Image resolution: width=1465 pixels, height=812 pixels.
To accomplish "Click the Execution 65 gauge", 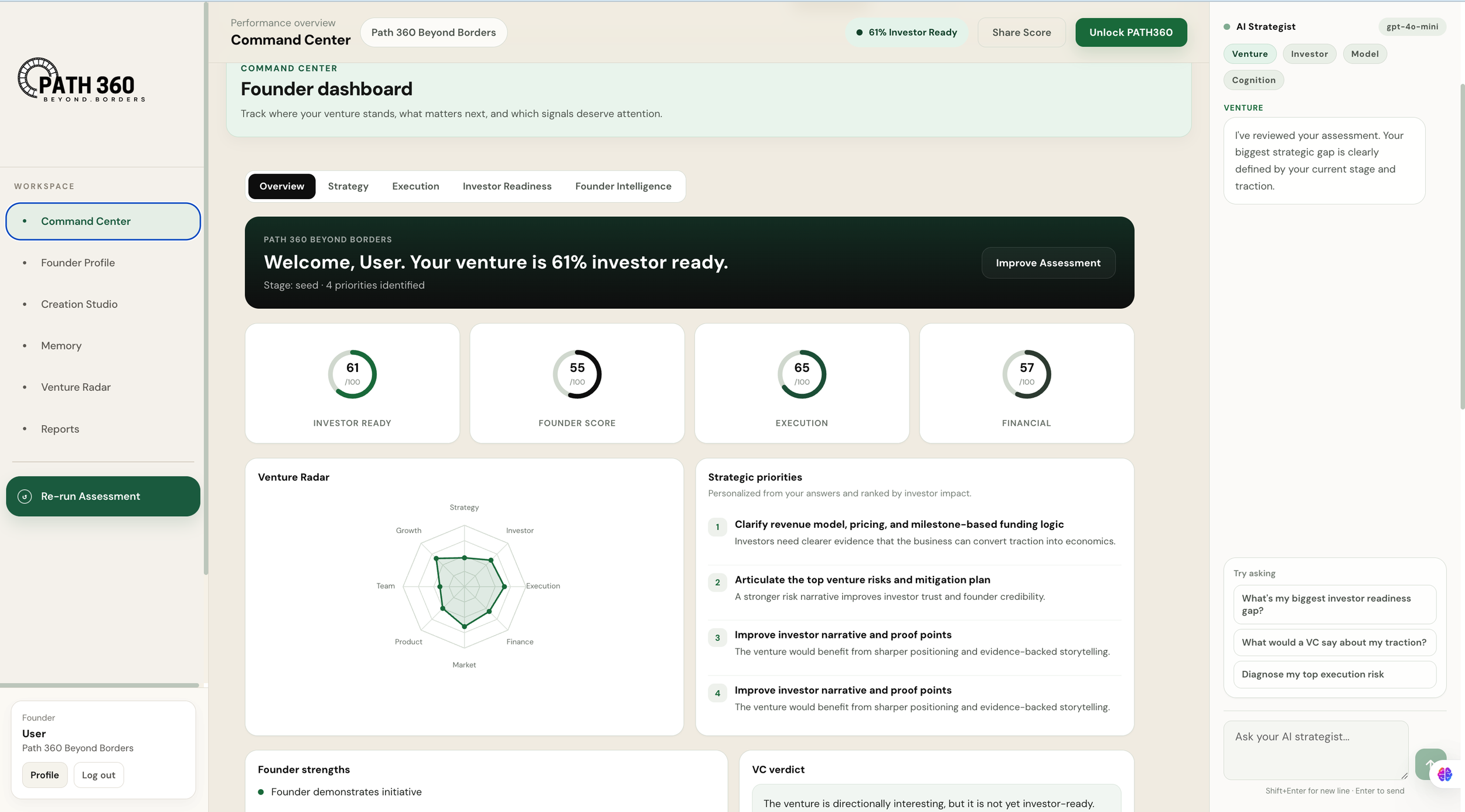I will tap(802, 374).
